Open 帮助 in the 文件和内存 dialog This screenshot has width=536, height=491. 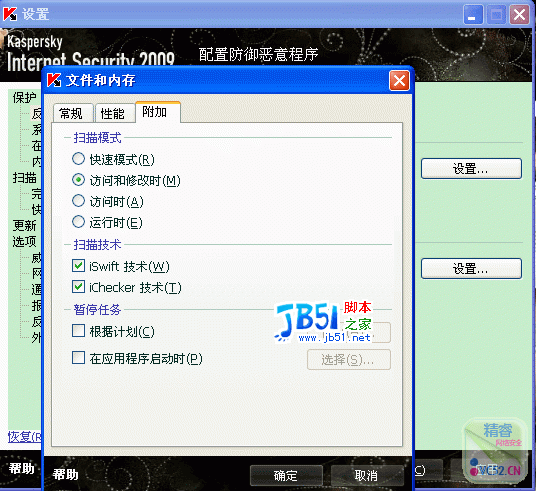tap(65, 474)
